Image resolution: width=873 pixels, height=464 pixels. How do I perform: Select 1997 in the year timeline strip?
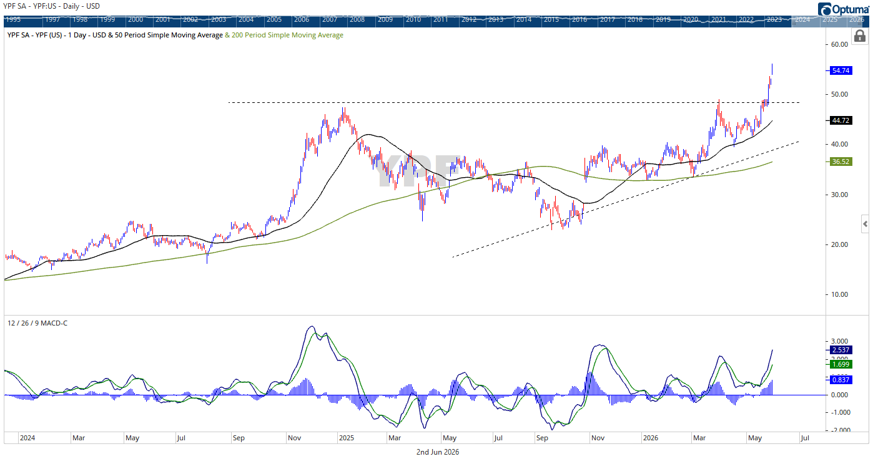[52, 19]
